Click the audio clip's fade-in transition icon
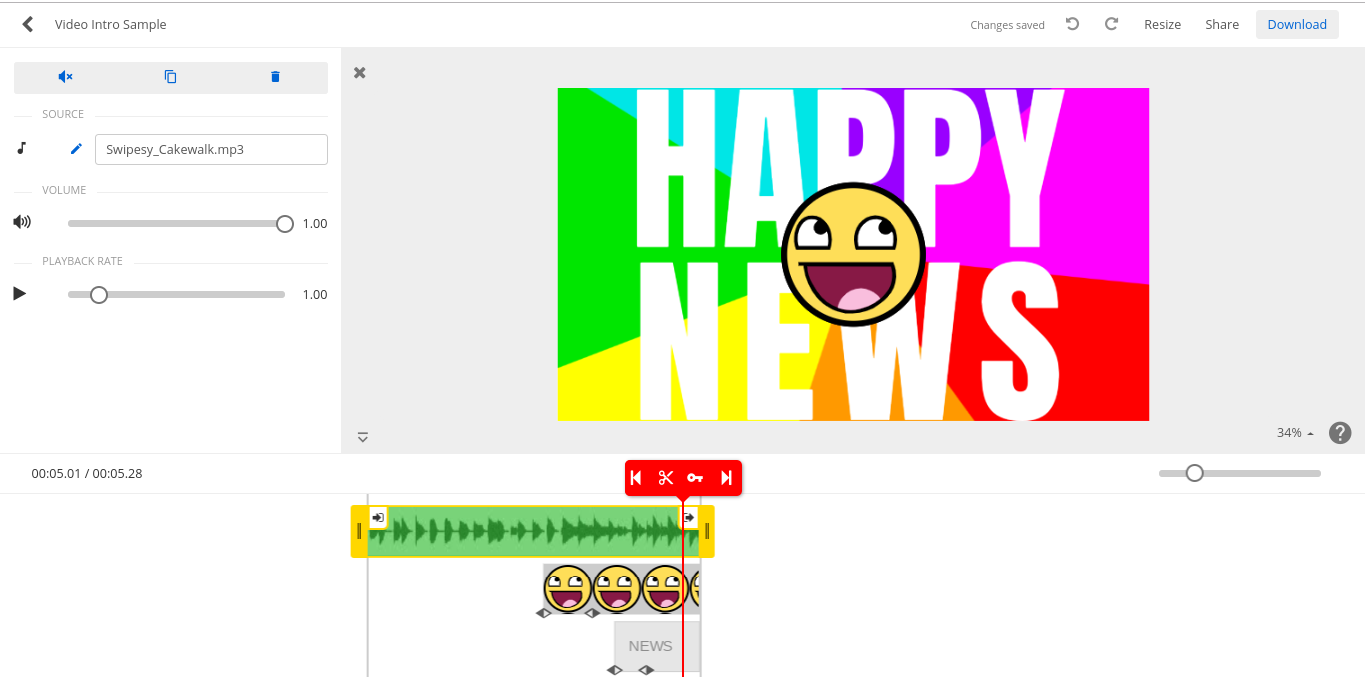This screenshot has width=1365, height=677. 378,517
